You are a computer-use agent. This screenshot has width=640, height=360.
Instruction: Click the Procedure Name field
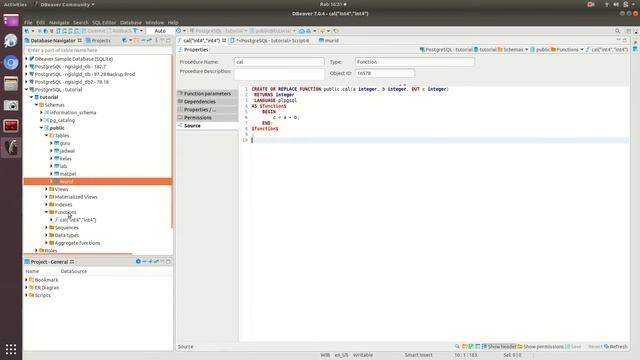point(279,62)
